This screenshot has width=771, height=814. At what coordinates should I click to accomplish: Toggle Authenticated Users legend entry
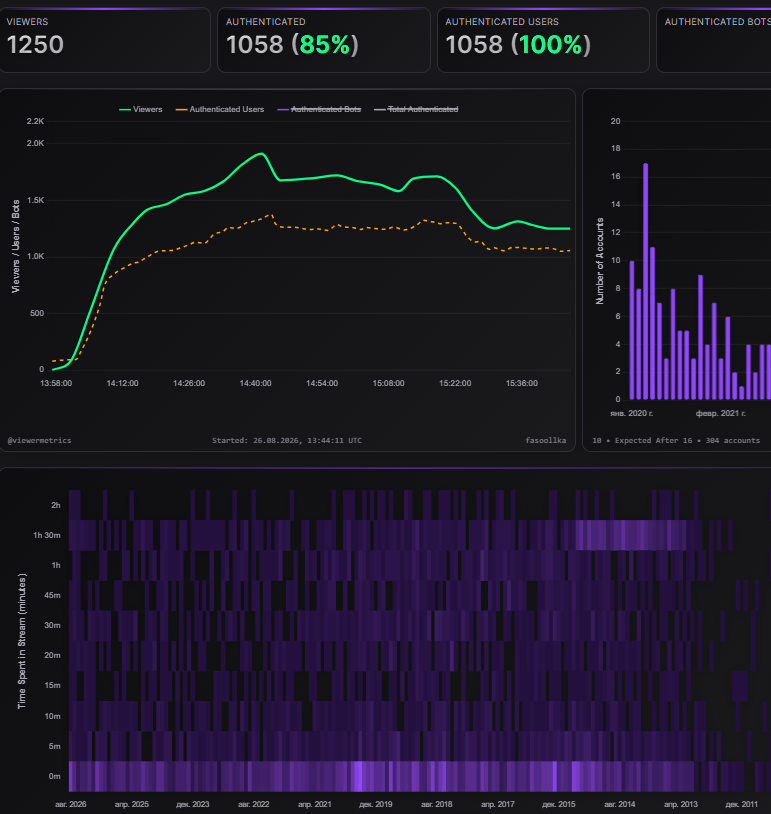[x=220, y=110]
